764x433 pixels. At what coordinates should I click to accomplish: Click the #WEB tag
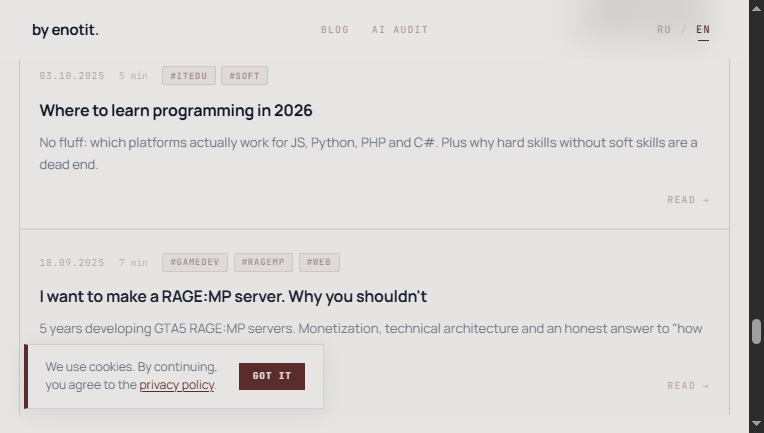point(319,263)
